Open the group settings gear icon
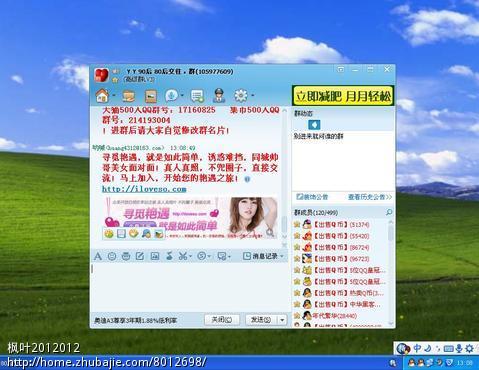479x370 pixels. [241, 96]
